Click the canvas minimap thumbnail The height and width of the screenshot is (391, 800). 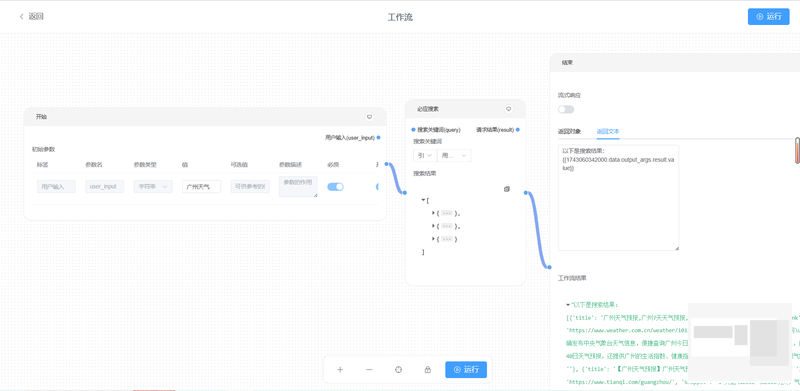click(740, 342)
